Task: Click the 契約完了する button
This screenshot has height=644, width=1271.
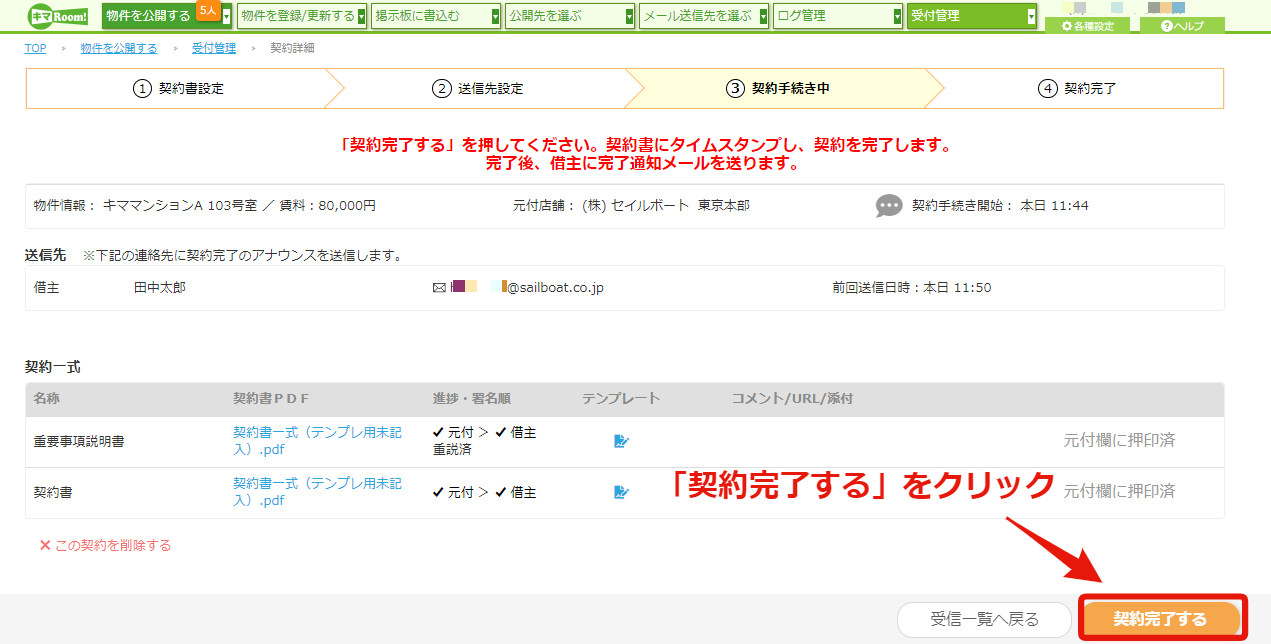Action: [x=1160, y=620]
